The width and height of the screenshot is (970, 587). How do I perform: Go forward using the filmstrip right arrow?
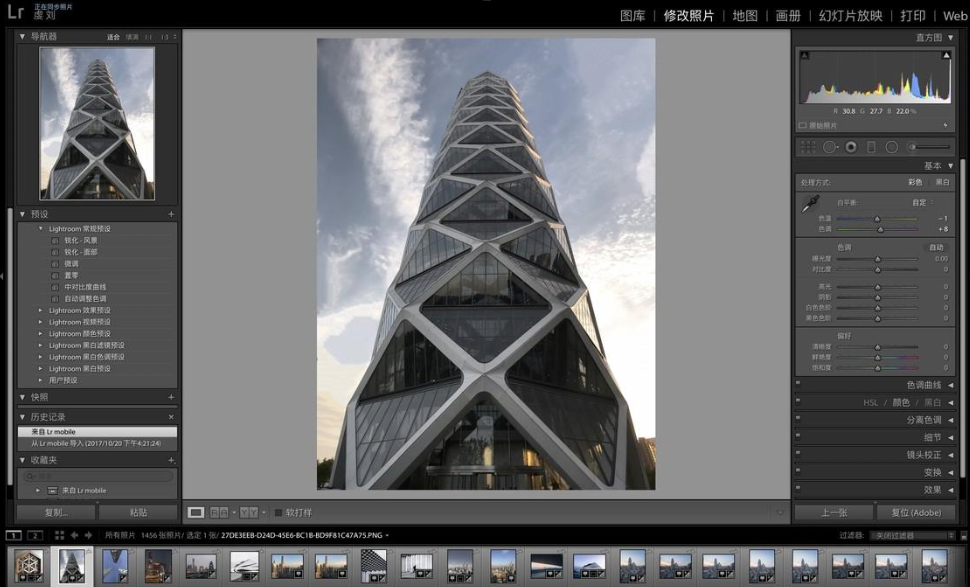(88, 535)
